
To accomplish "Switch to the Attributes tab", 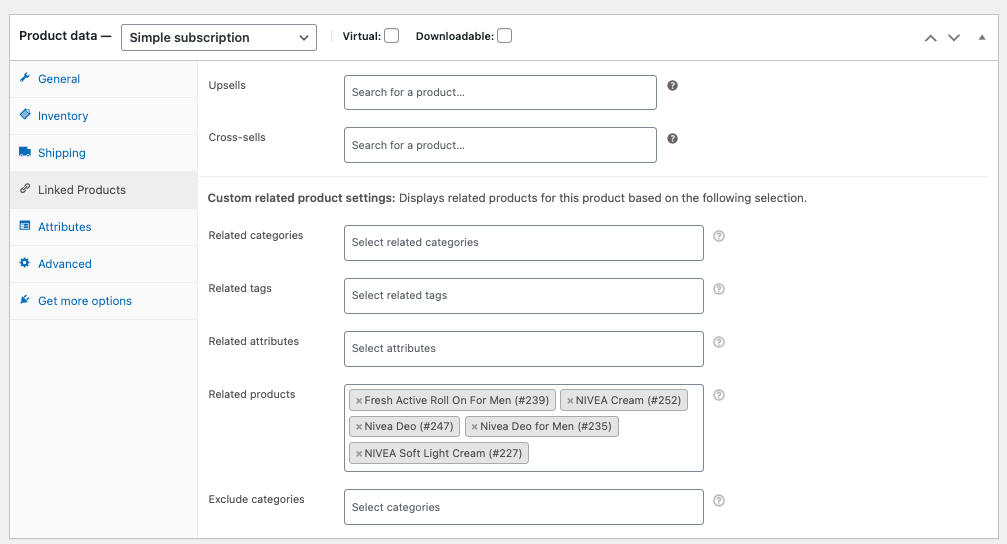I will pos(64,227).
